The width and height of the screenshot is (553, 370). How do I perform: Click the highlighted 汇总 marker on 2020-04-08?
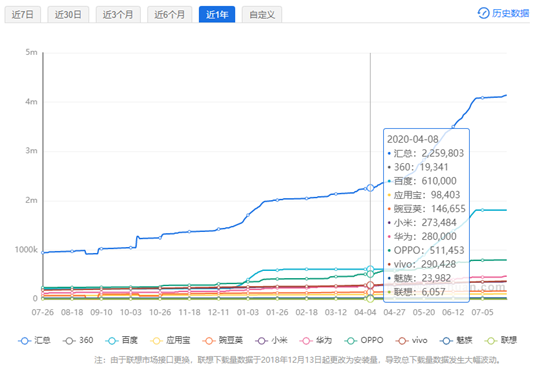[x=370, y=188]
